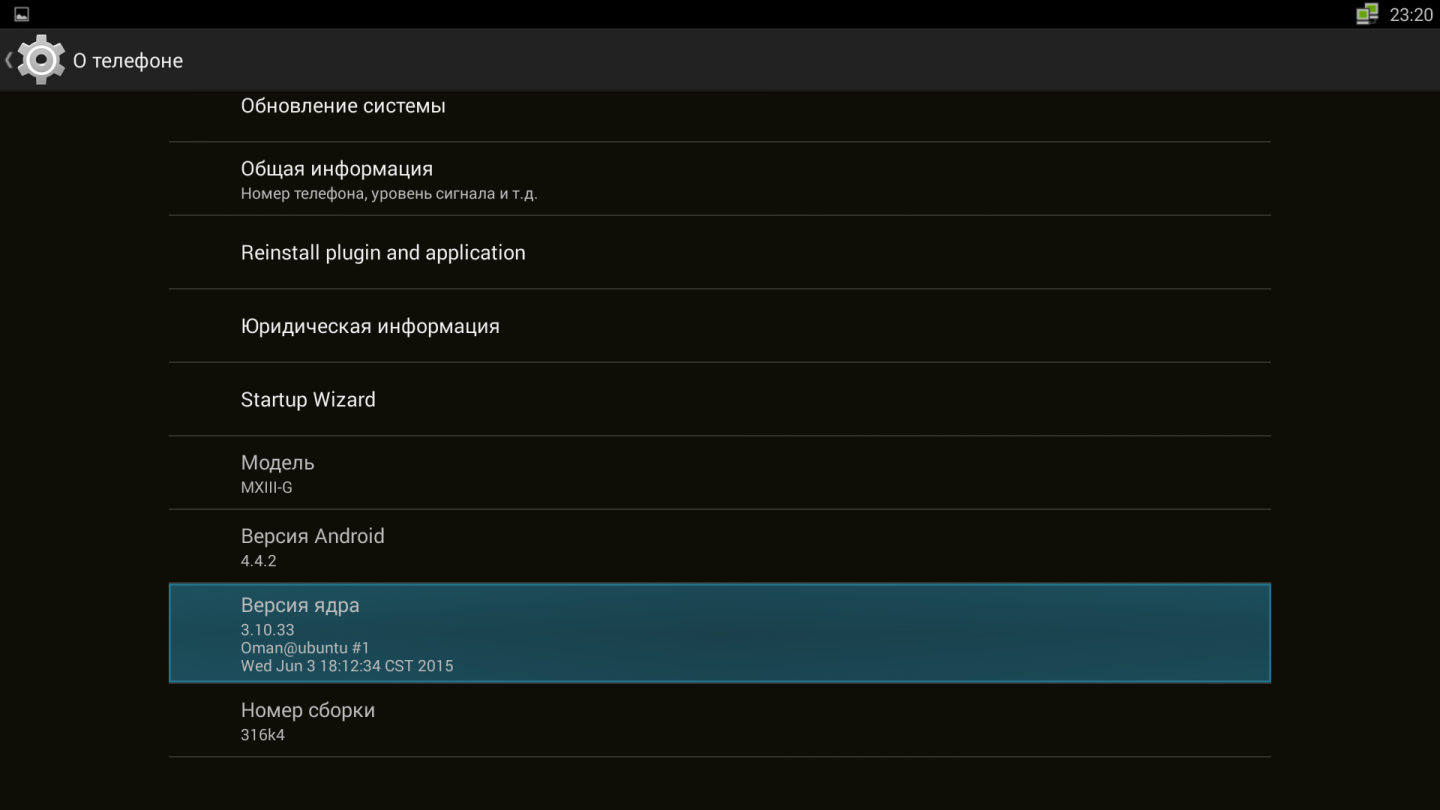
Task: Tap the 316k4 build number value
Action: 263,735
